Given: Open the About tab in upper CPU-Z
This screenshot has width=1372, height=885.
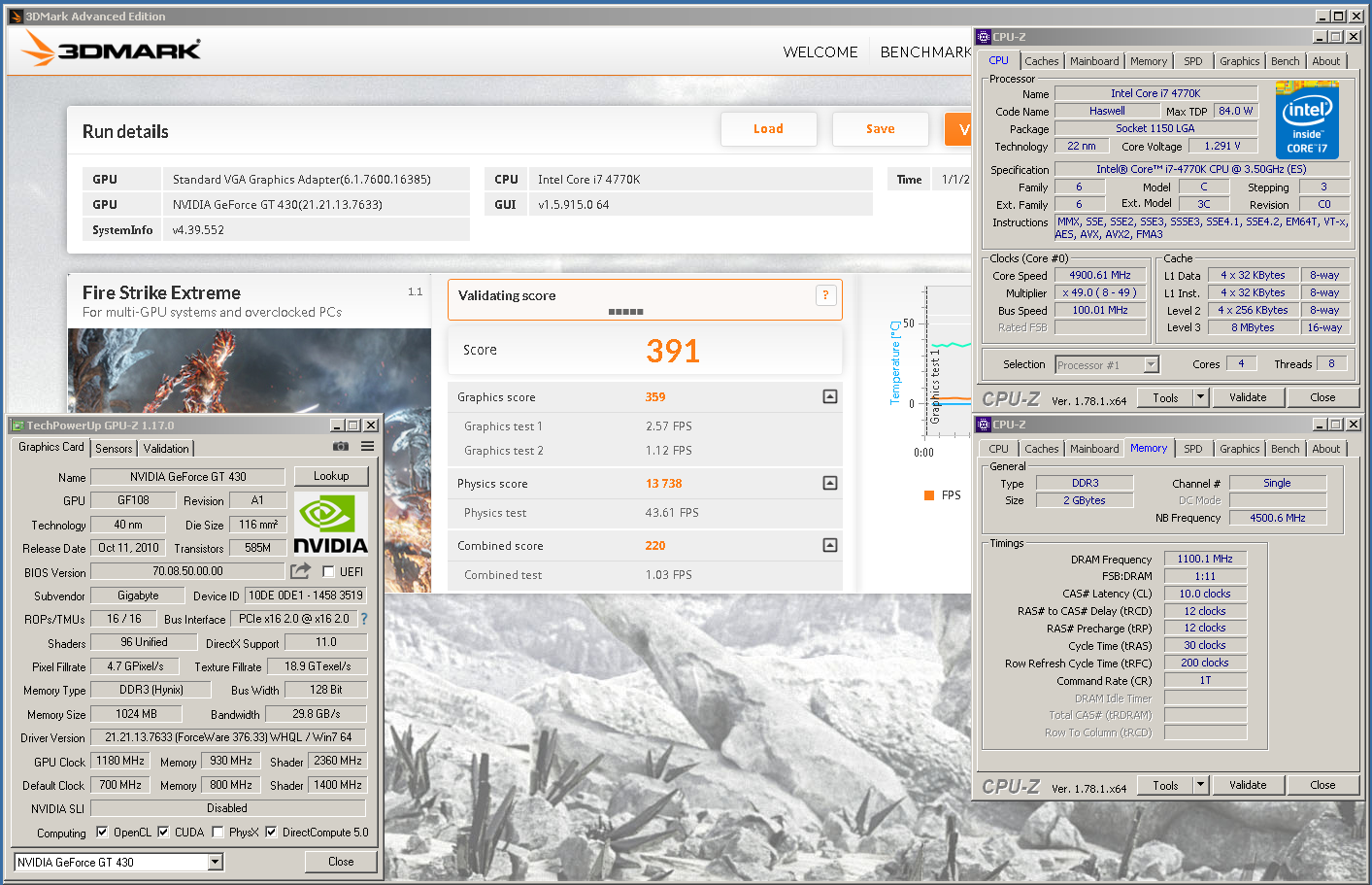Looking at the screenshot, I should (x=1326, y=61).
